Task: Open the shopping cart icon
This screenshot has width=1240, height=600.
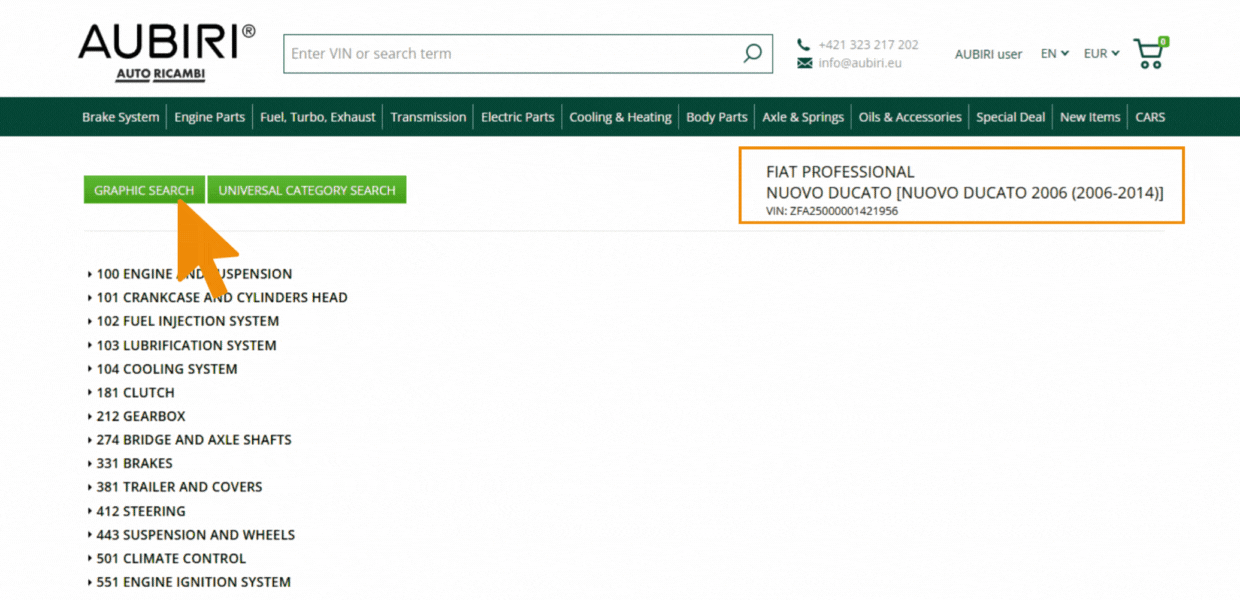Action: click(1150, 53)
